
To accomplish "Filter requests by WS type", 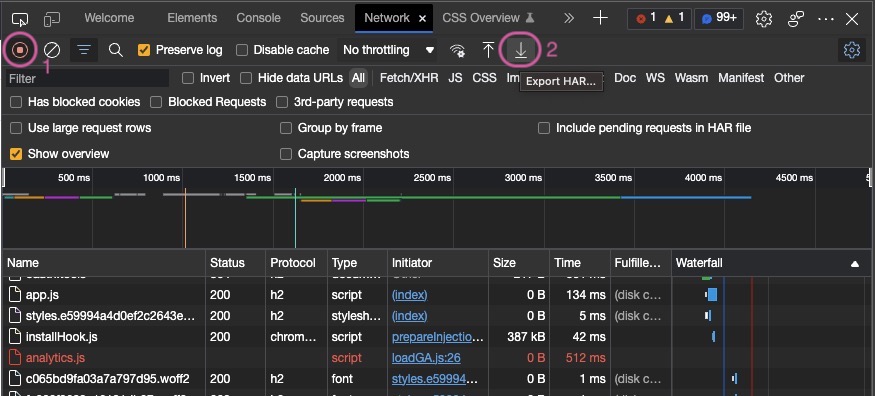I will 655,78.
